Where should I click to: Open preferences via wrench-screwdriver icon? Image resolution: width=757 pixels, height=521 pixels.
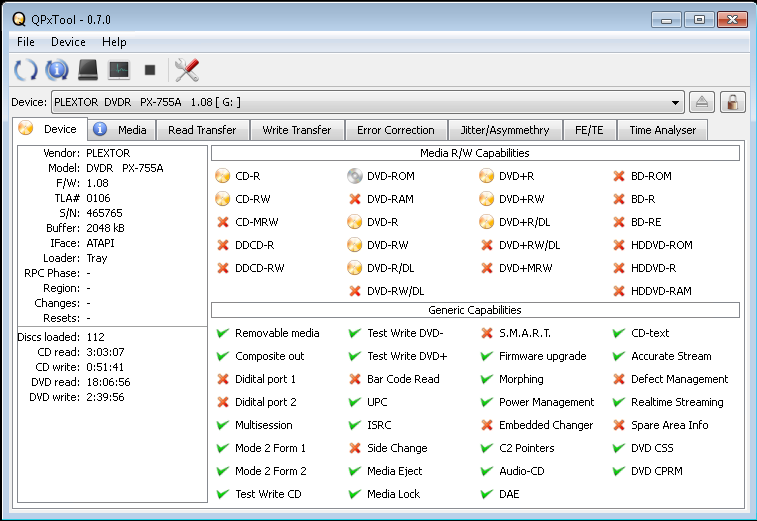[186, 70]
